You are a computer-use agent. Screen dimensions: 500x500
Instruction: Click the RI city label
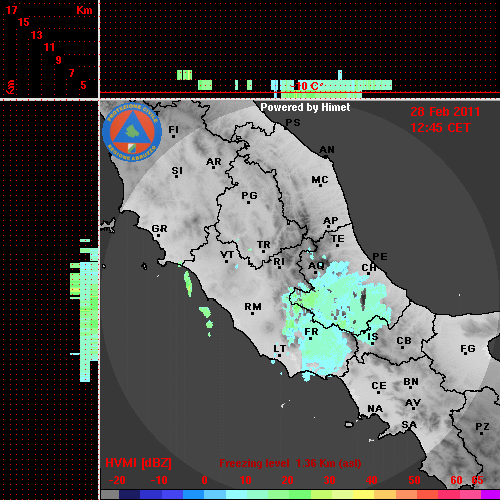click(x=279, y=262)
